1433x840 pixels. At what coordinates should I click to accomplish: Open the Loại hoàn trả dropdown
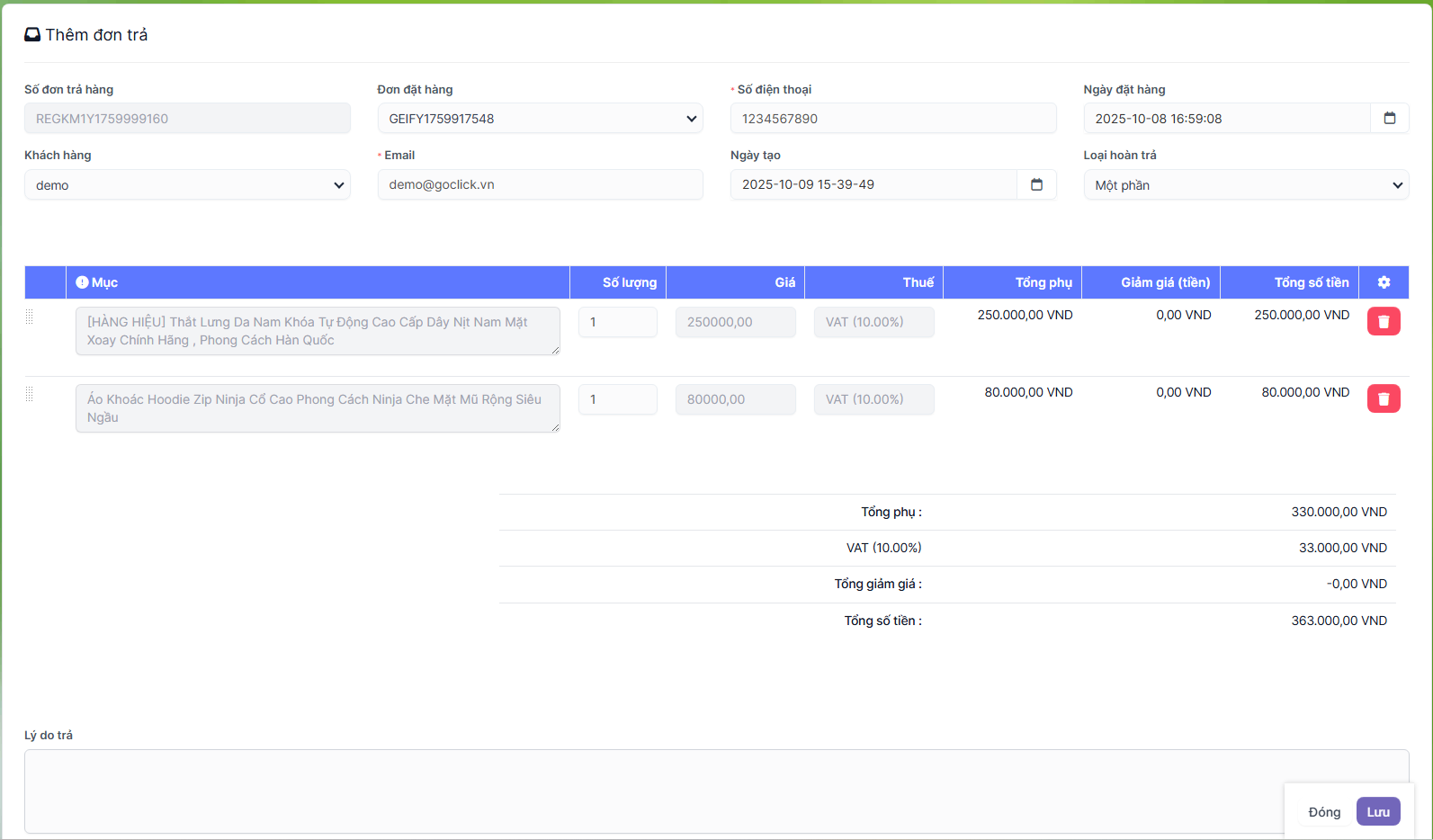tap(1246, 185)
